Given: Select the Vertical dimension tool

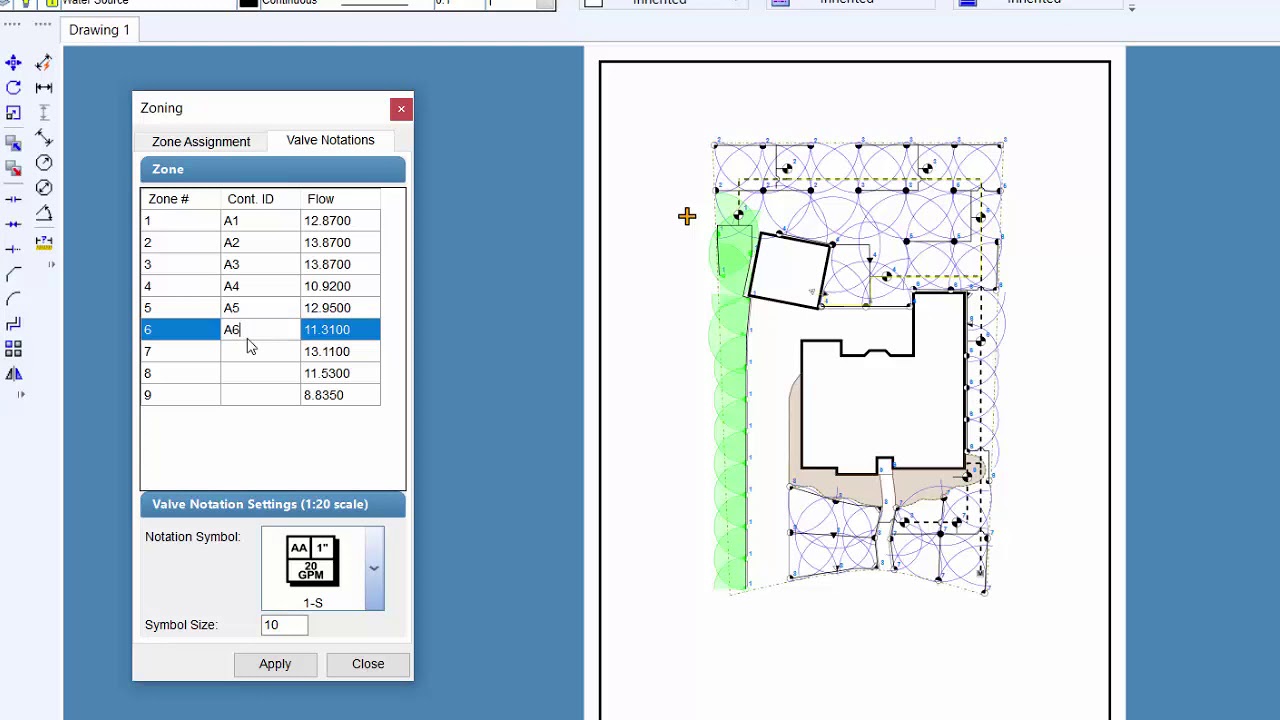Looking at the screenshot, I should coord(44,113).
